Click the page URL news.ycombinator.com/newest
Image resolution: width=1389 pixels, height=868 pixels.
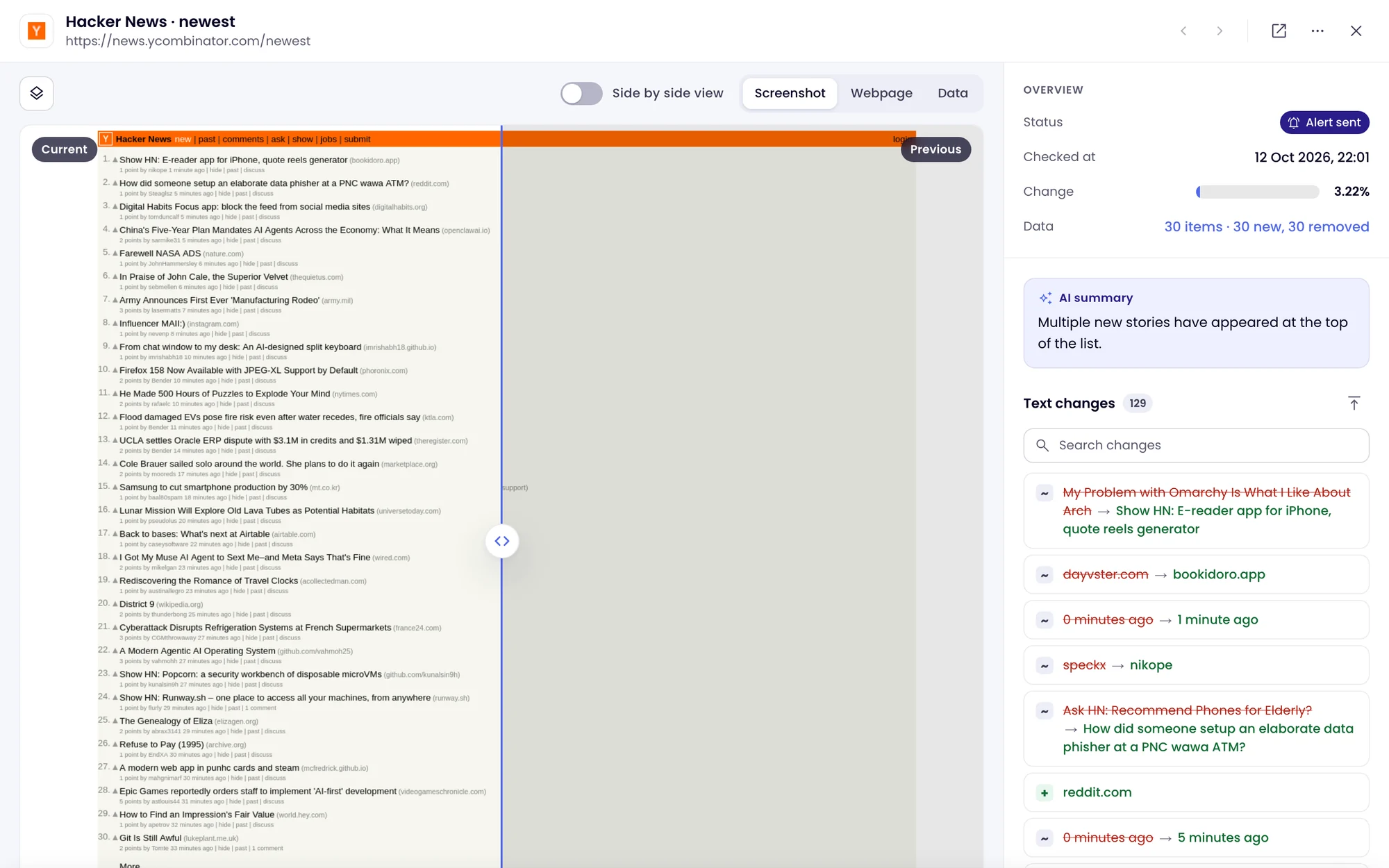[188, 41]
